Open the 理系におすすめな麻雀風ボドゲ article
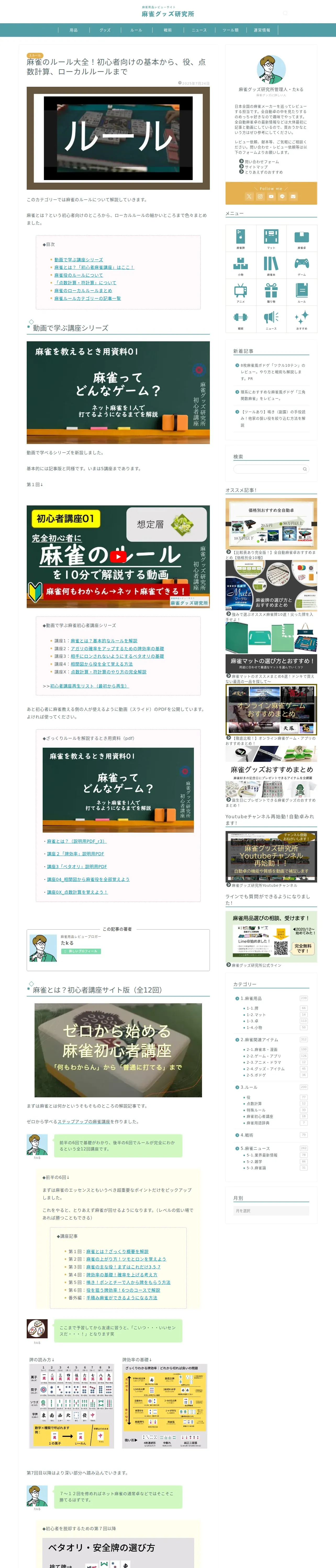 pos(273,395)
